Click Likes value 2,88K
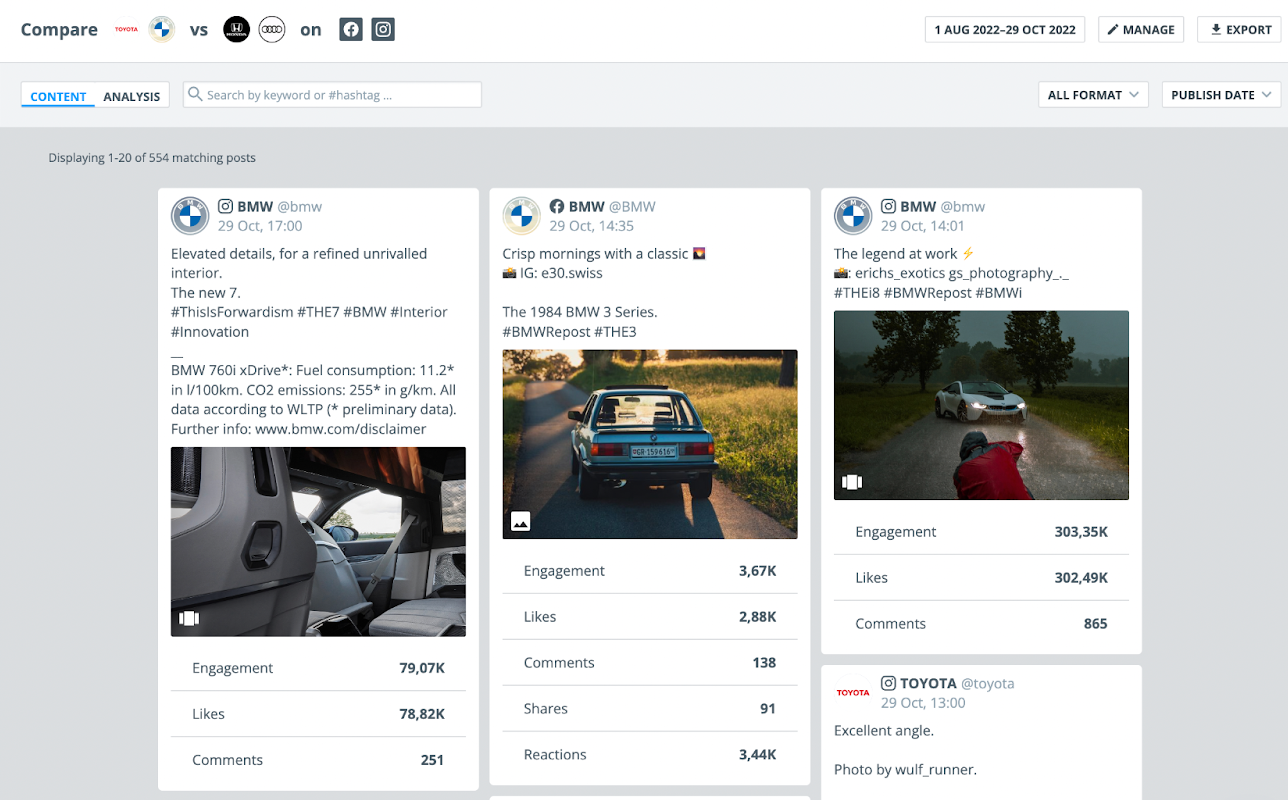The width and height of the screenshot is (1288, 800). (x=758, y=617)
